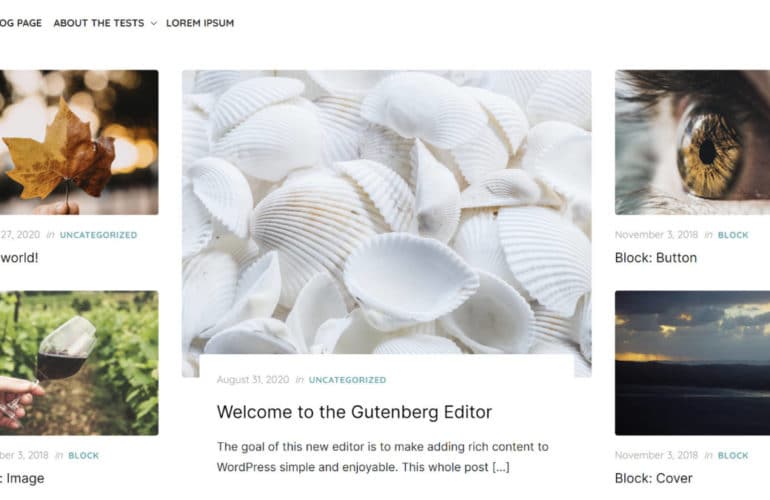770x500 pixels.
Task: Select Uncategorized category under leaf post
Action: [x=98, y=235]
